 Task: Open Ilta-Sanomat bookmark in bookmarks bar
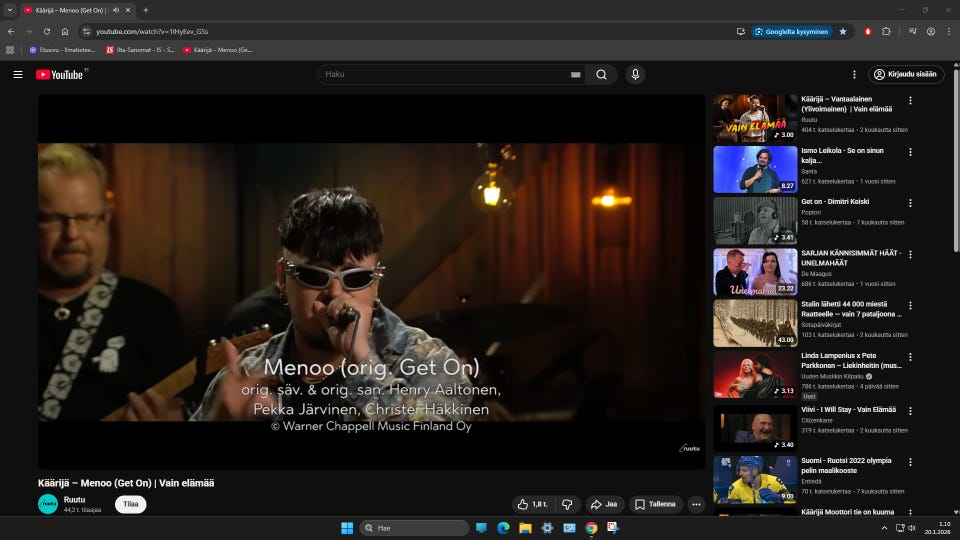140,49
